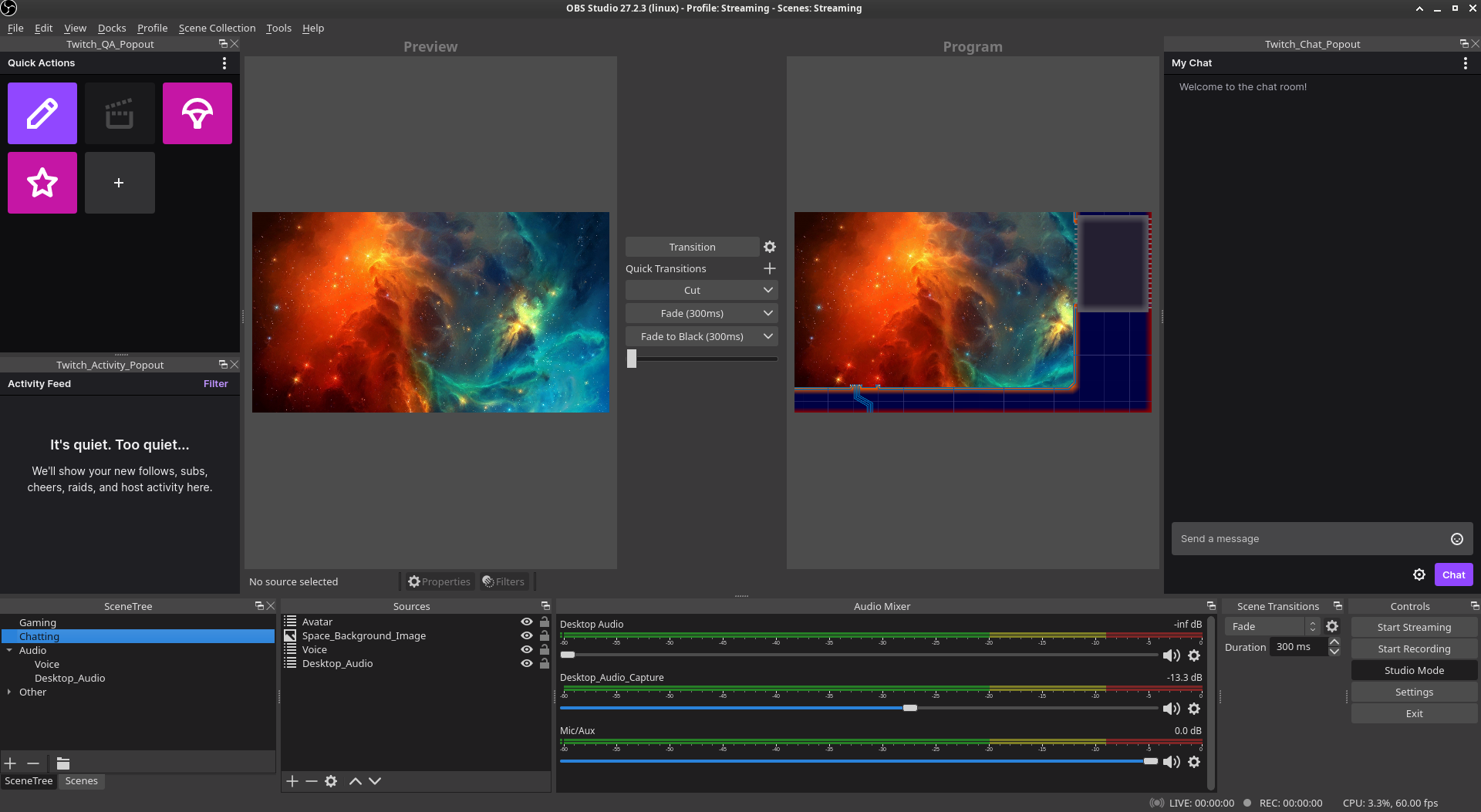This screenshot has width=1481, height=812.
Task: Click Start Streaming
Action: click(1414, 627)
